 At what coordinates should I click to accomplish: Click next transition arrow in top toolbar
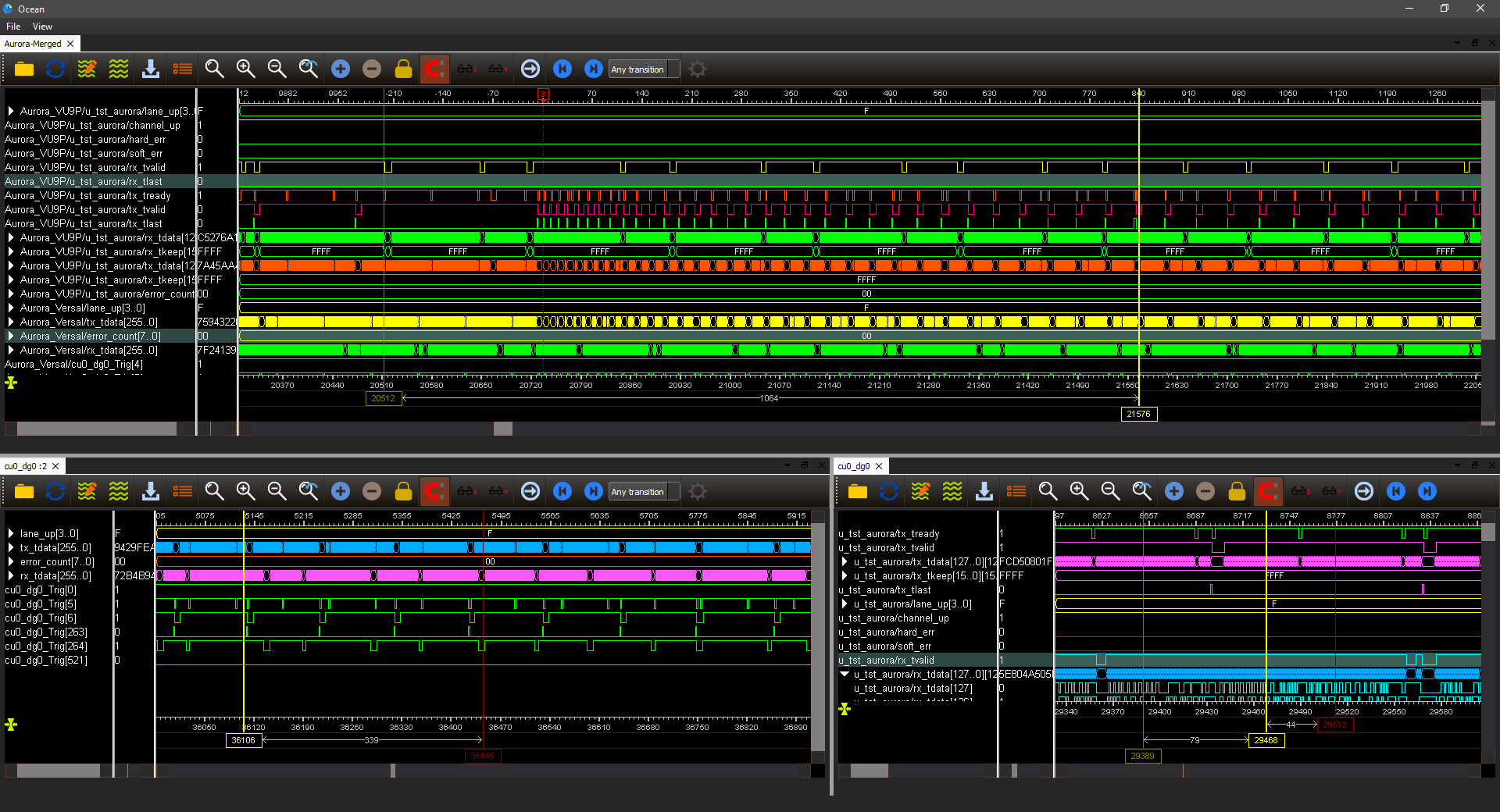coord(594,69)
